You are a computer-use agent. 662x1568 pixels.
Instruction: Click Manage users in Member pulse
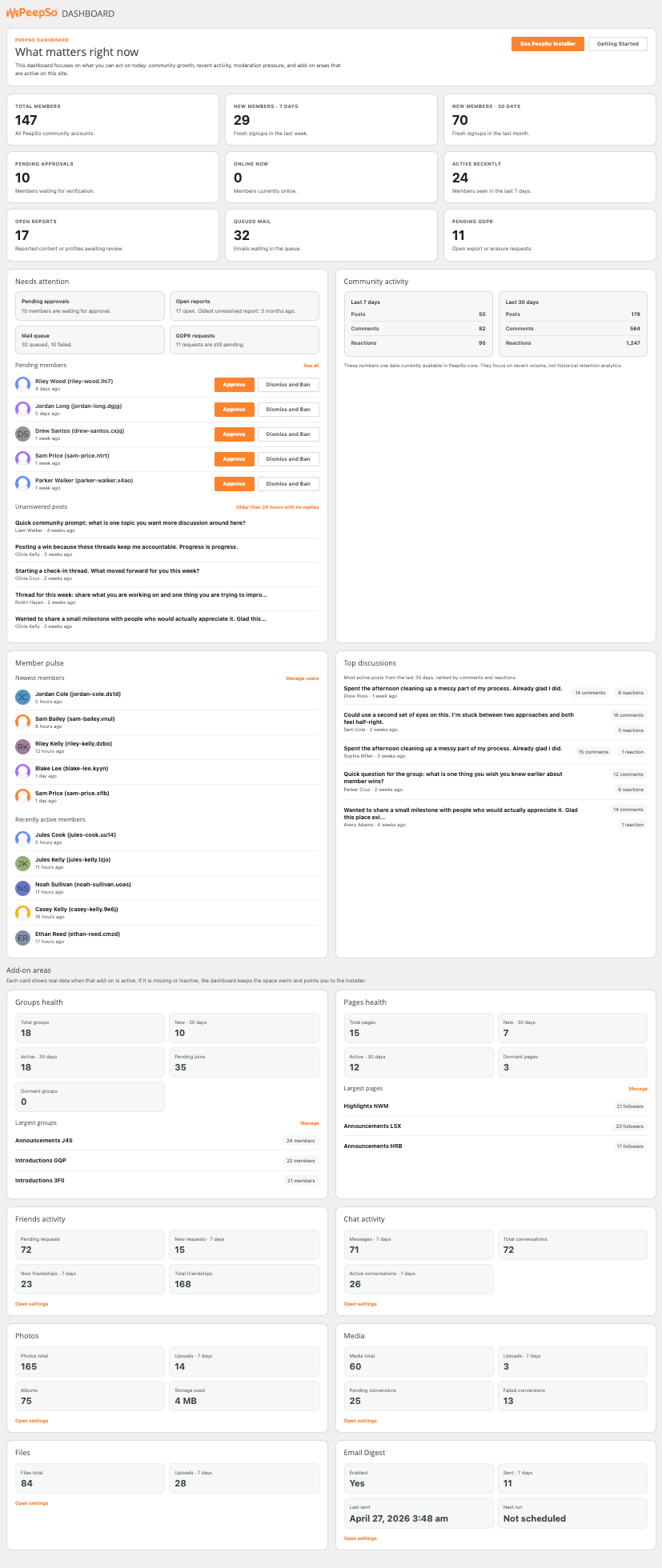(302, 678)
